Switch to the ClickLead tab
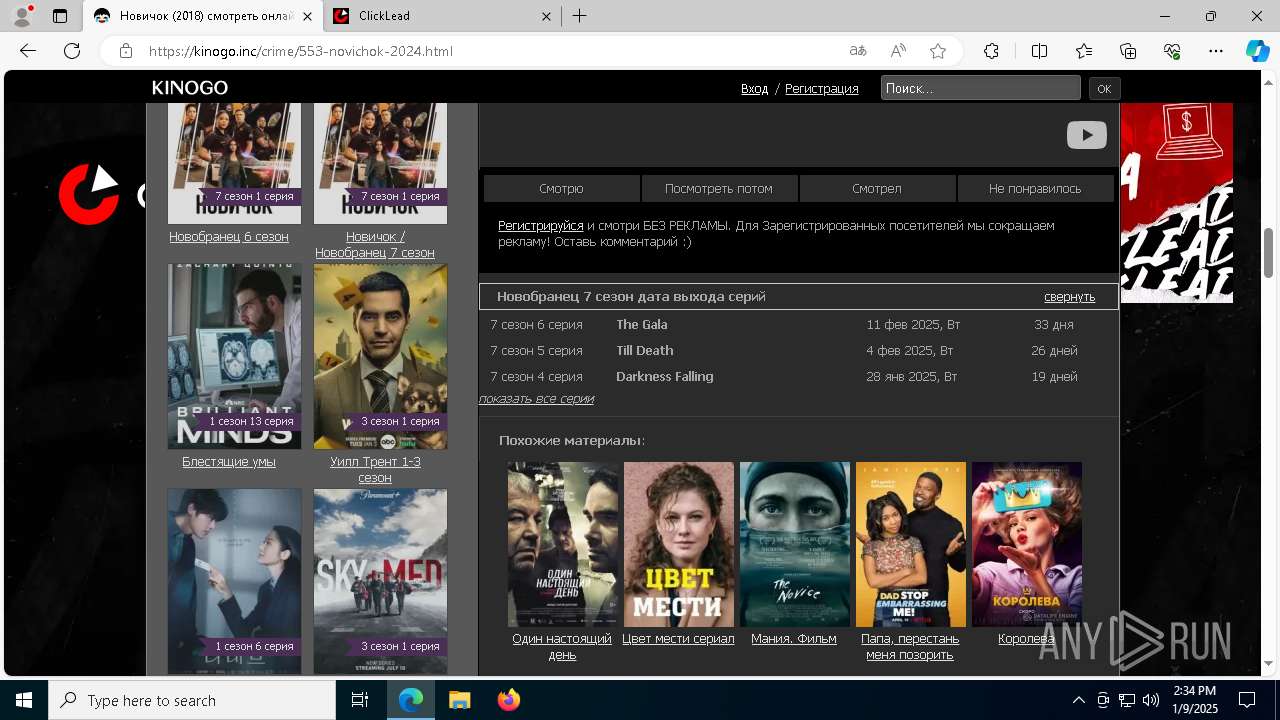The width and height of the screenshot is (1280, 720). point(444,16)
